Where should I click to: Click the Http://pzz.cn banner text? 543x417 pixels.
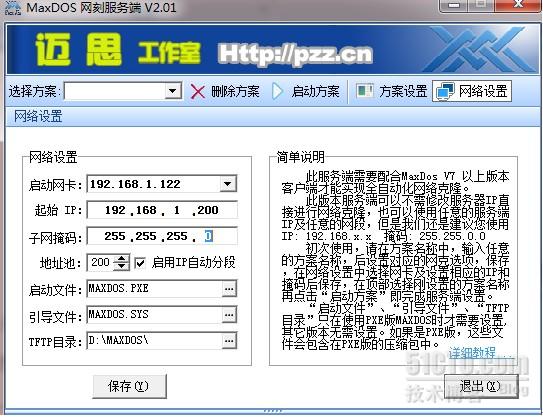point(295,54)
